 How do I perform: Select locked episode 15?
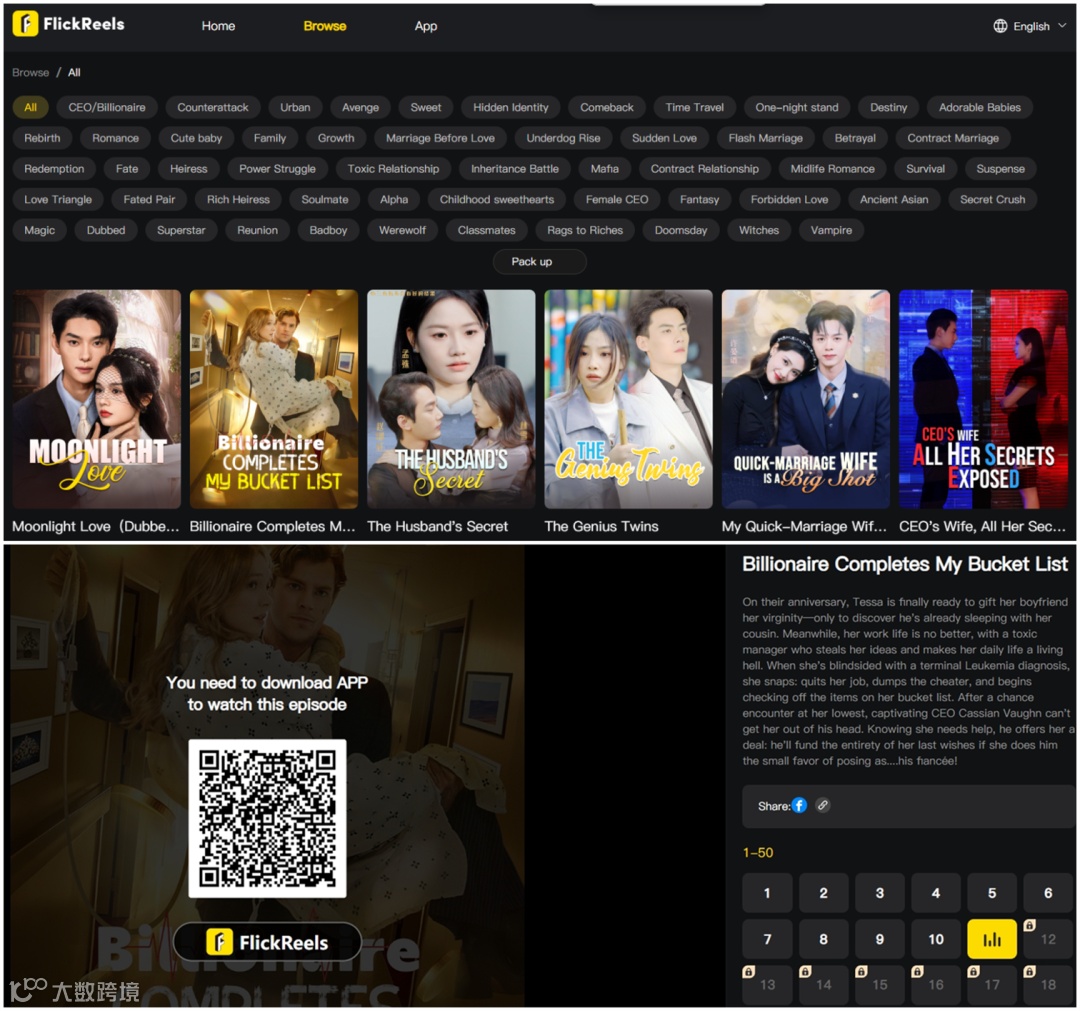tap(880, 985)
